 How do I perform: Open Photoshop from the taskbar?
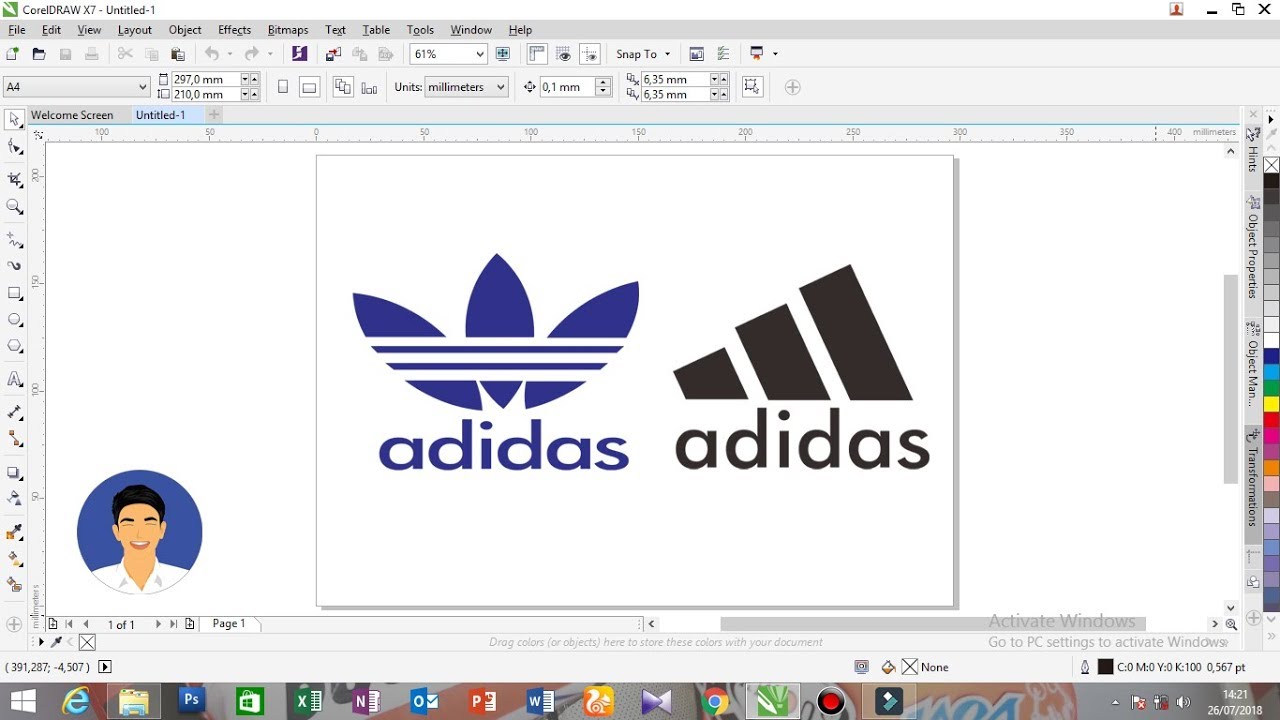point(191,702)
